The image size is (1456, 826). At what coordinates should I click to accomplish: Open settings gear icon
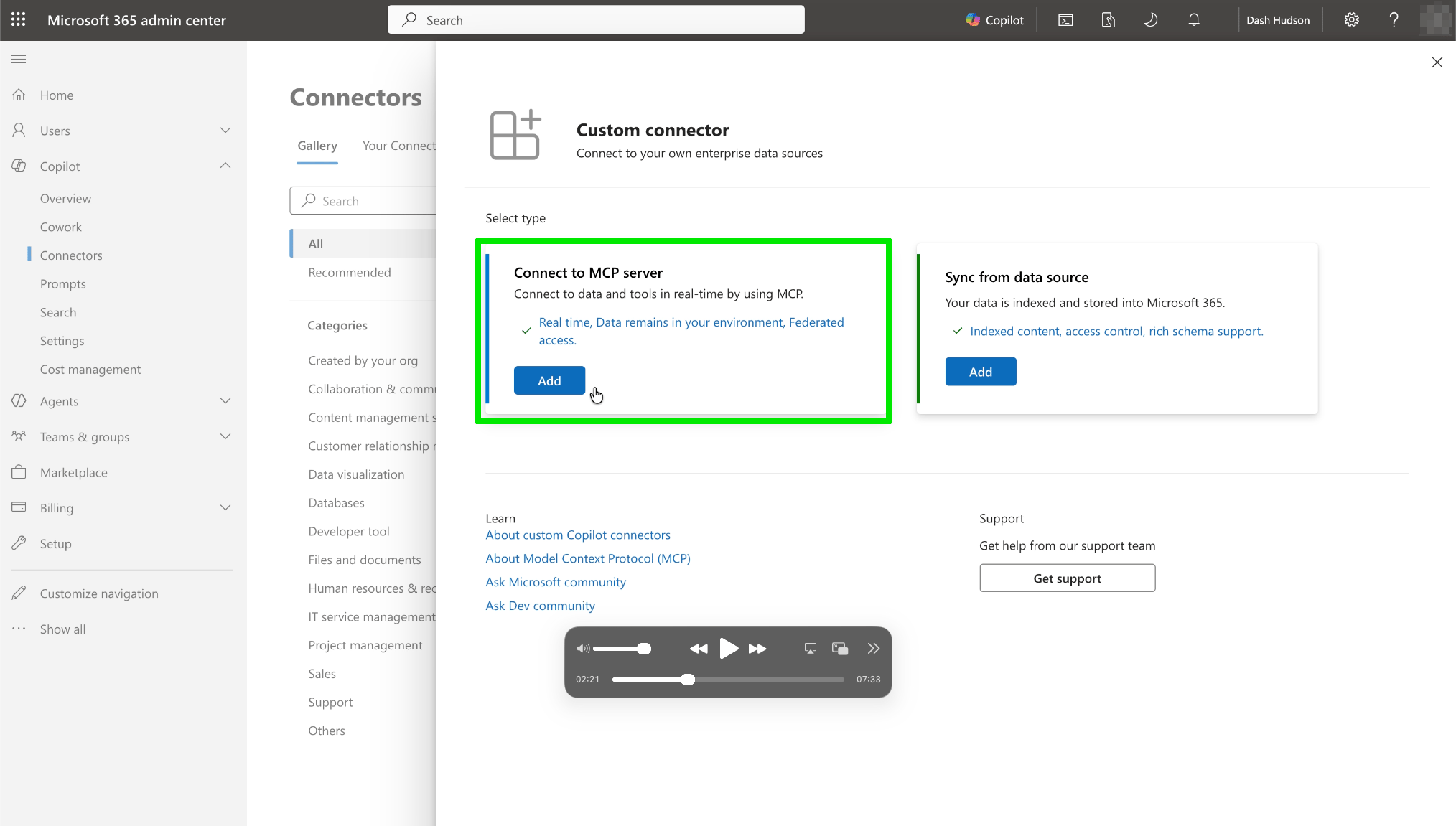click(1352, 20)
